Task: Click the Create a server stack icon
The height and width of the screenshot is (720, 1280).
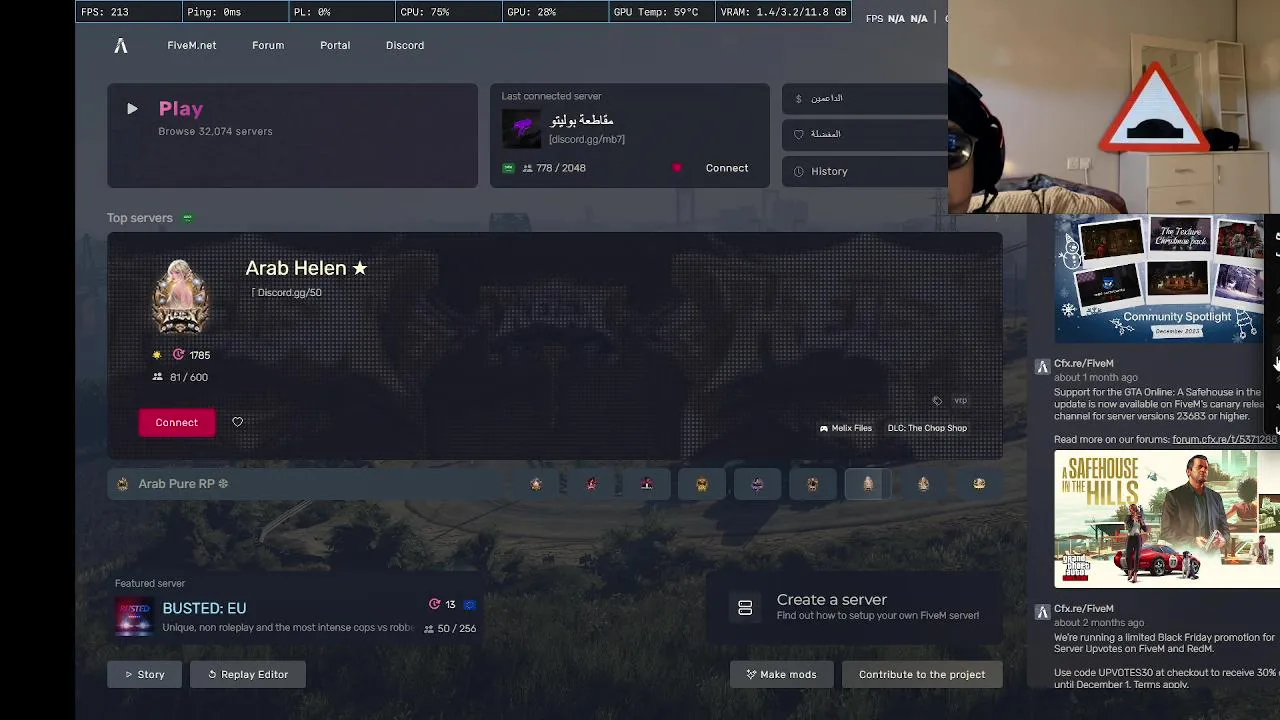Action: pyautogui.click(x=745, y=607)
